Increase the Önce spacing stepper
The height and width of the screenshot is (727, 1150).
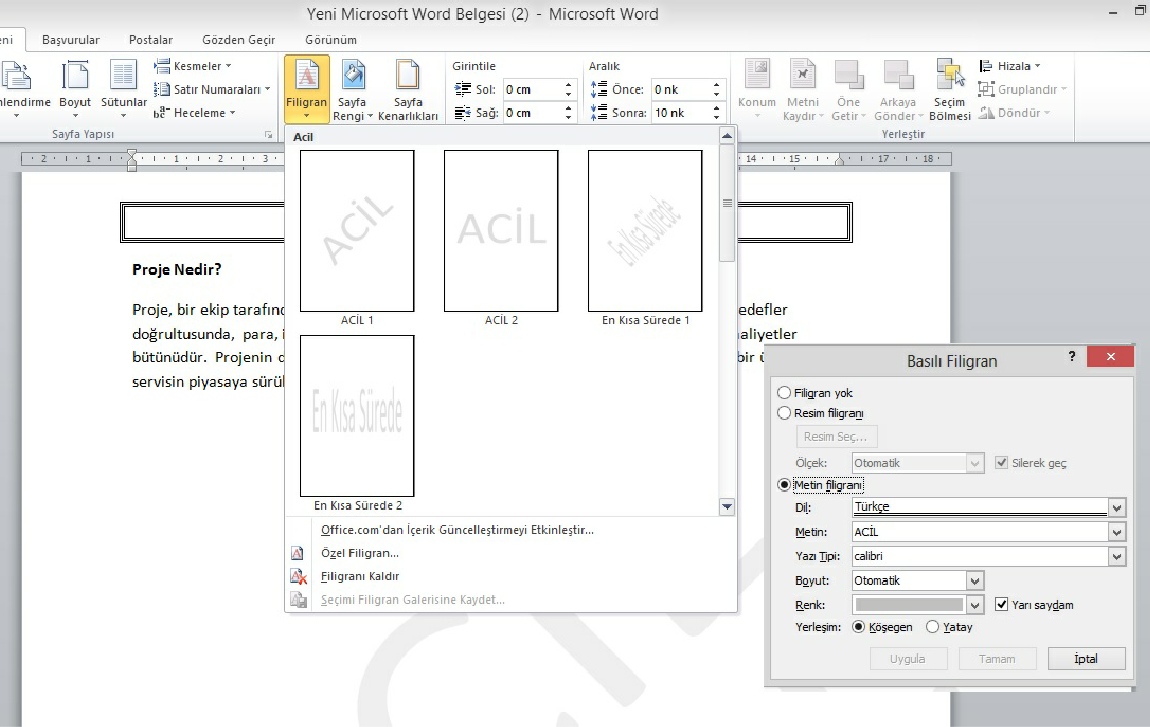[x=717, y=85]
